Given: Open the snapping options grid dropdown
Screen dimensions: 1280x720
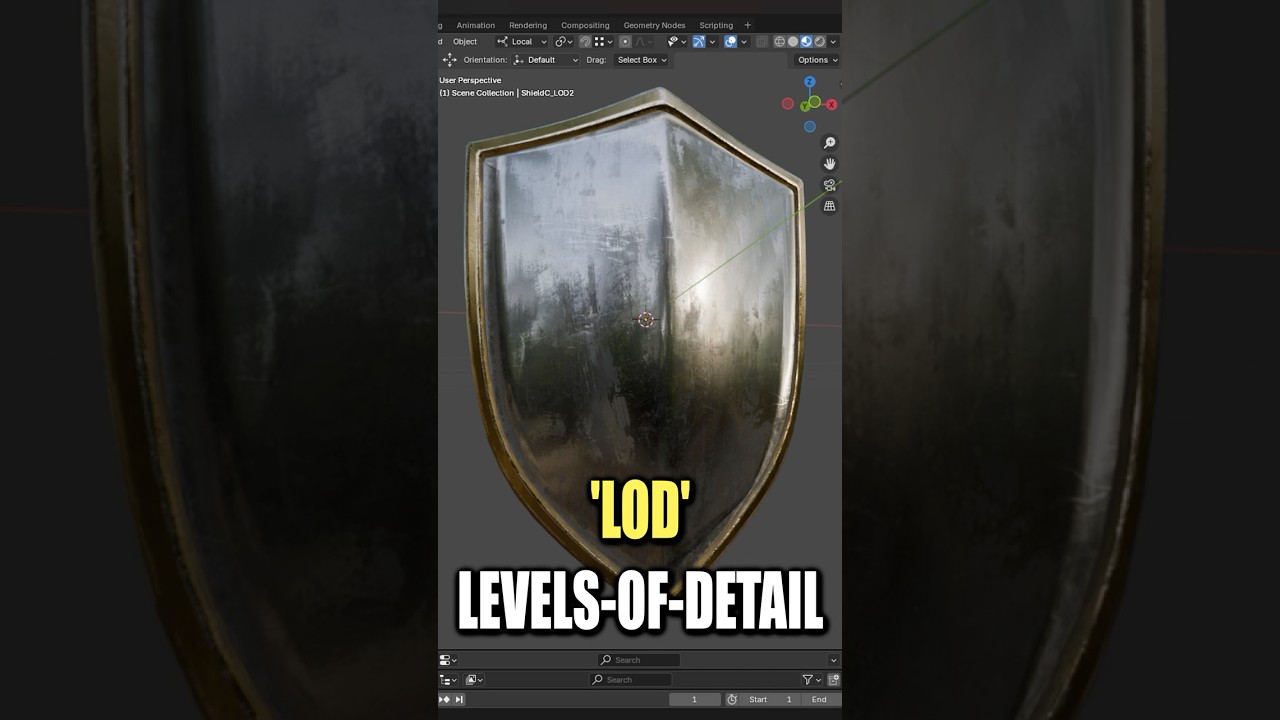Looking at the screenshot, I should pos(603,41).
